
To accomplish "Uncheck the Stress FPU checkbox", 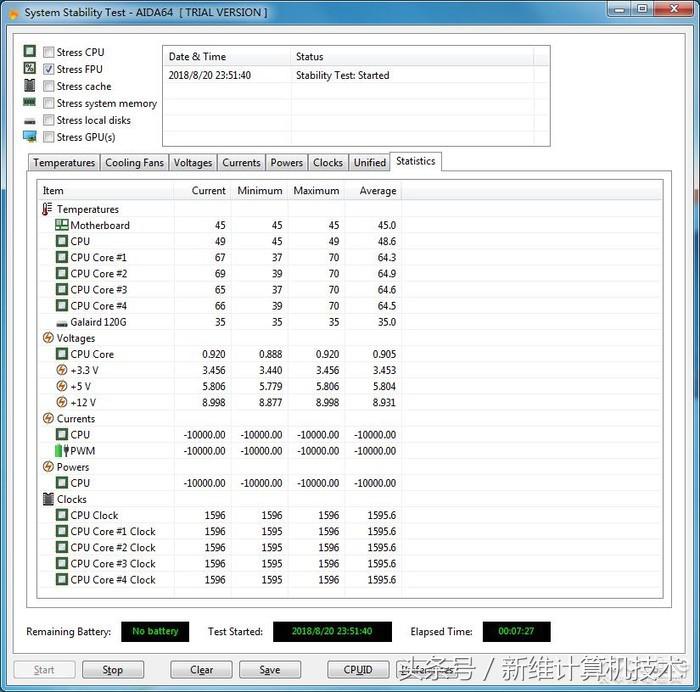I will pos(49,69).
